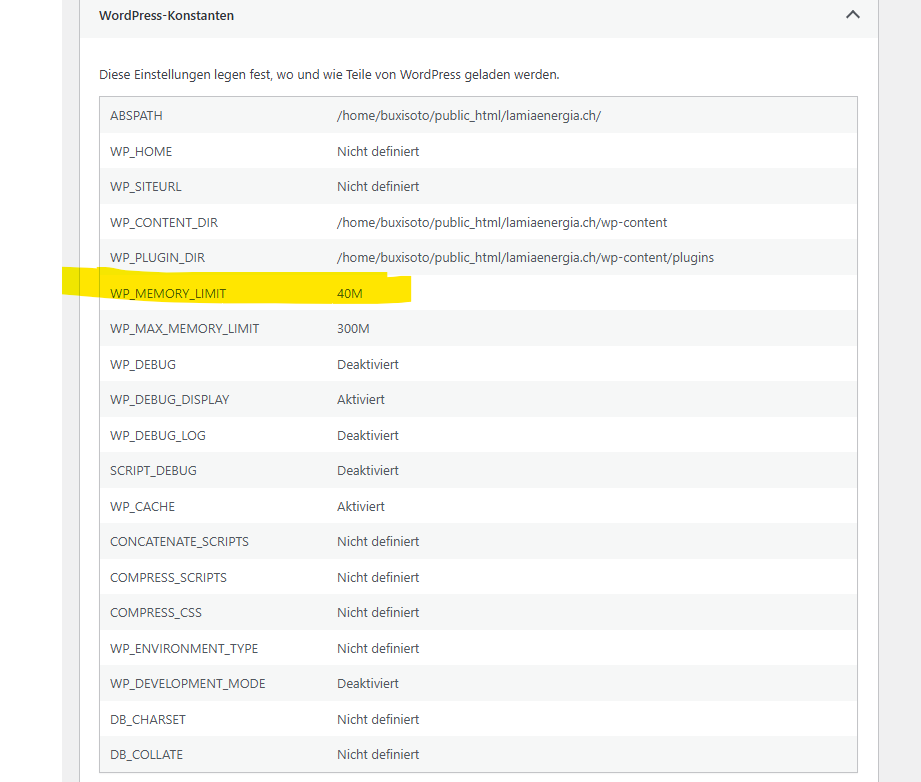
Task: Select the WP_ENVIRONMENT_TYPE constant name
Action: (184, 649)
